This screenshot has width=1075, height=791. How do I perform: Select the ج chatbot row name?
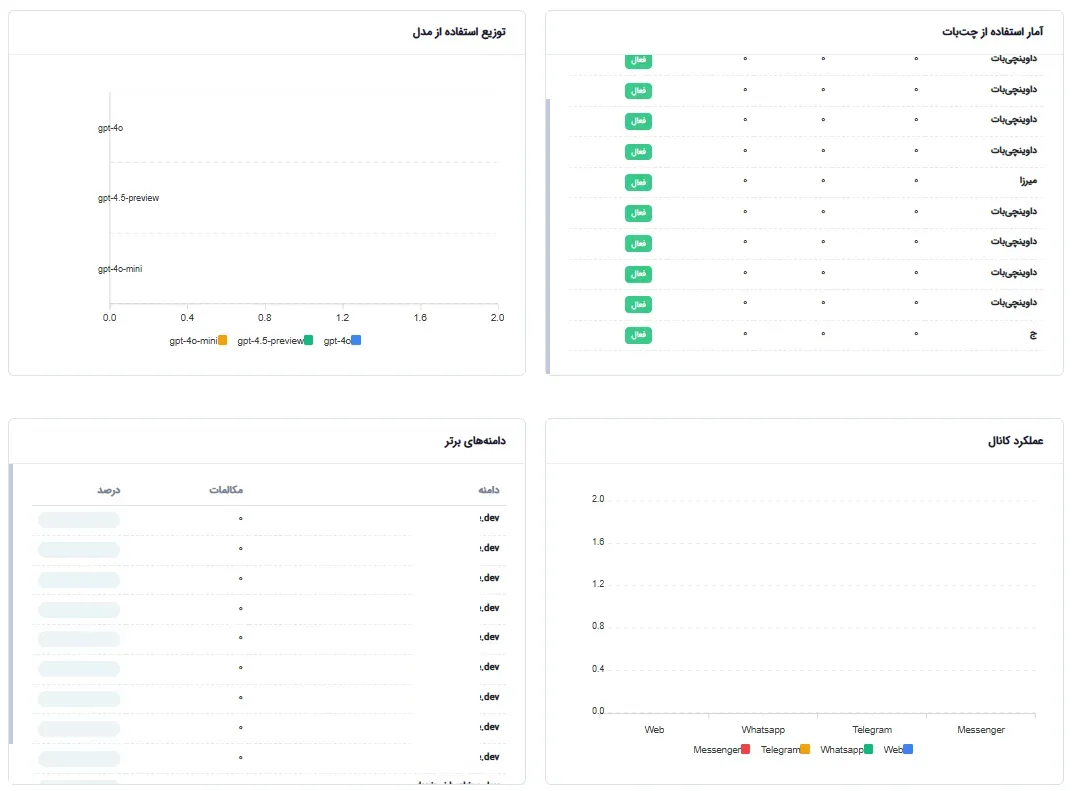(1033, 334)
